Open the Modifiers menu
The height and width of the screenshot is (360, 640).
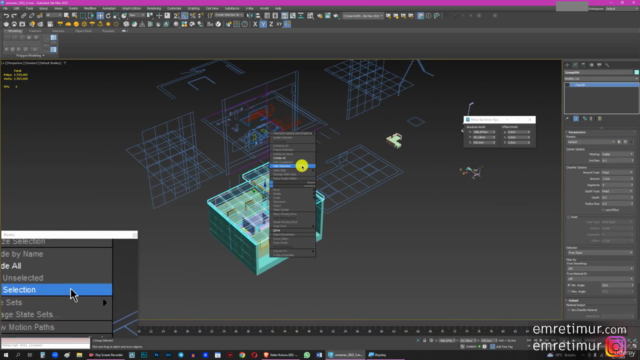coord(89,9)
